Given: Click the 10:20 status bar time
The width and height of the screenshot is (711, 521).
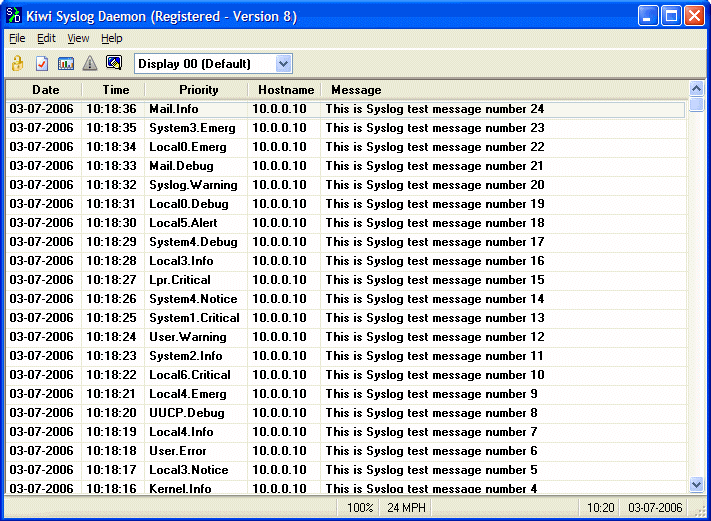Looking at the screenshot, I should (x=601, y=508).
